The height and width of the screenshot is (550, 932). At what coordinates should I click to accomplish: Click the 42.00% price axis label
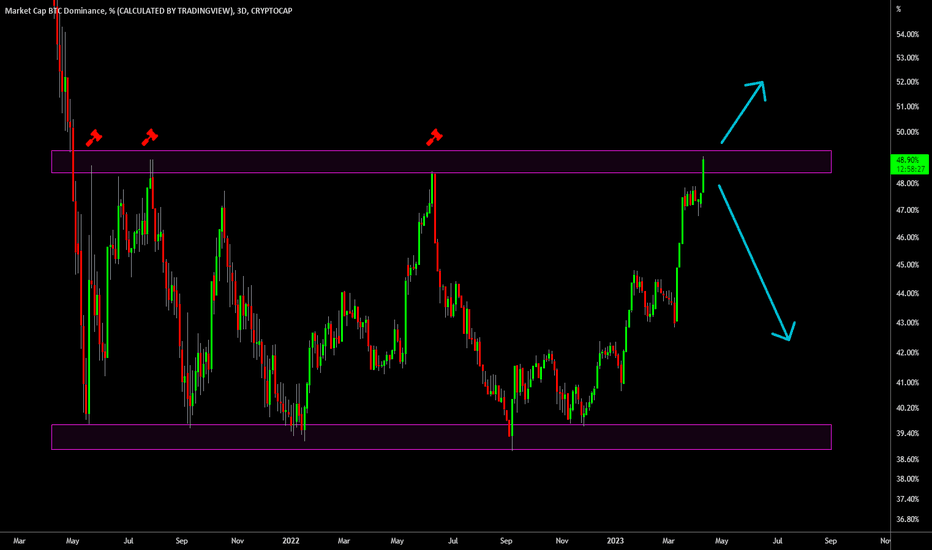click(x=908, y=353)
